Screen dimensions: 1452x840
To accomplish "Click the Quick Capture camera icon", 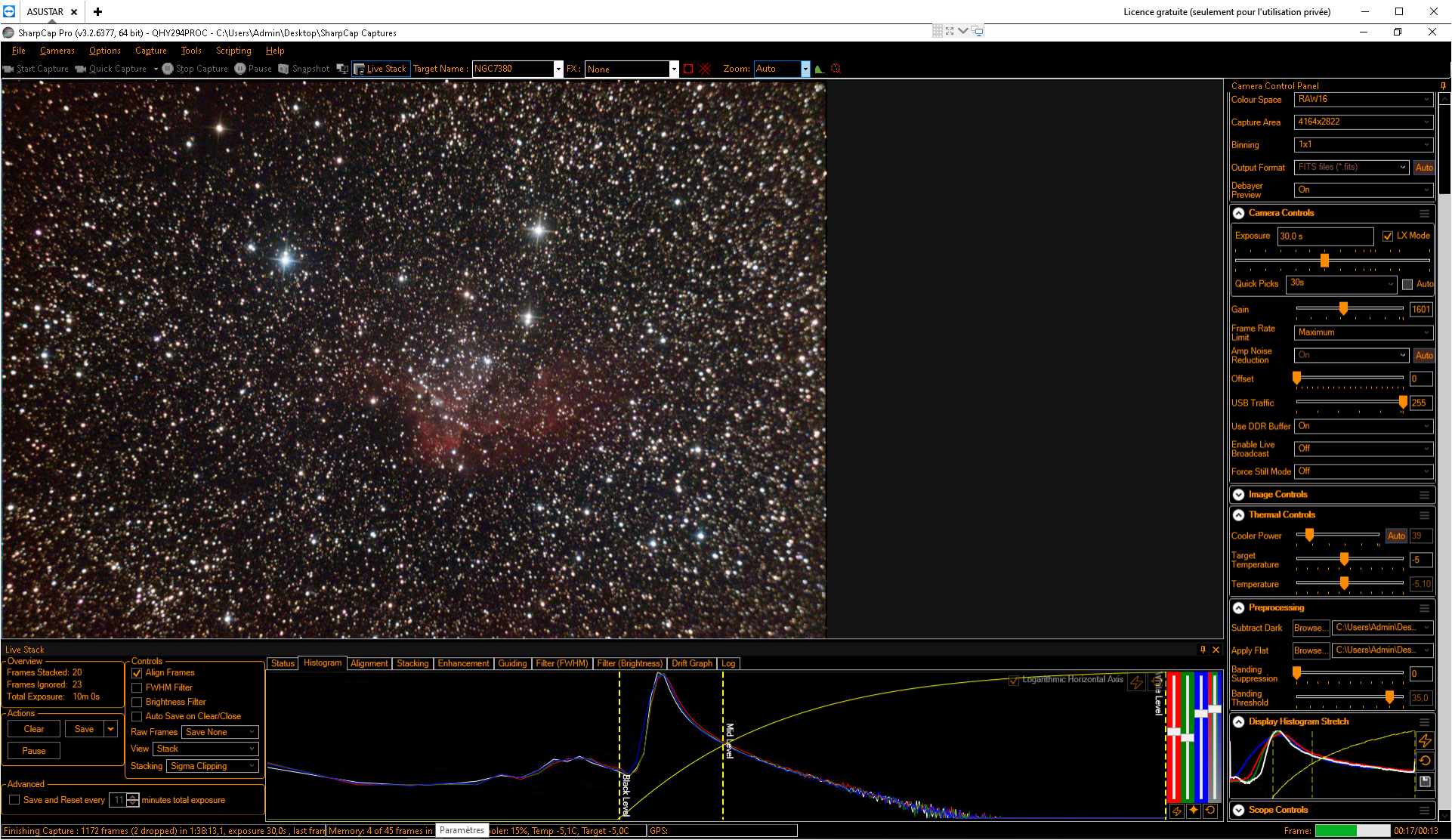I will tap(81, 69).
